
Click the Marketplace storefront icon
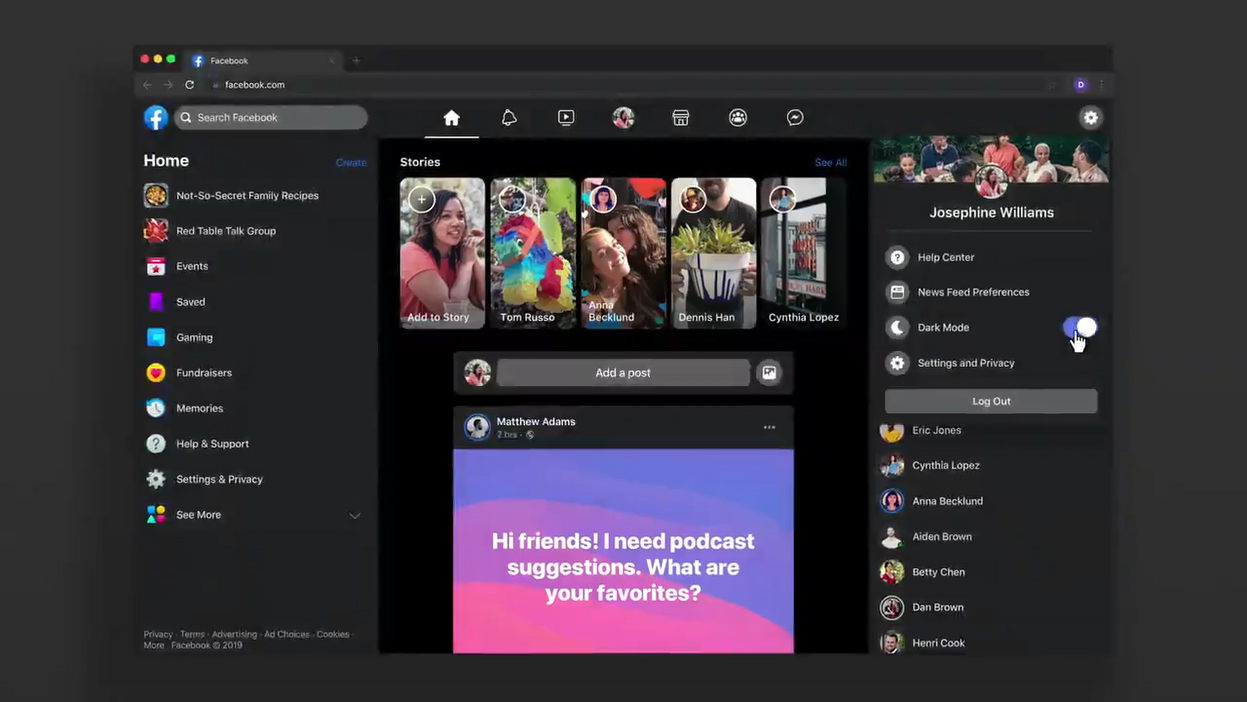pyautogui.click(x=680, y=117)
